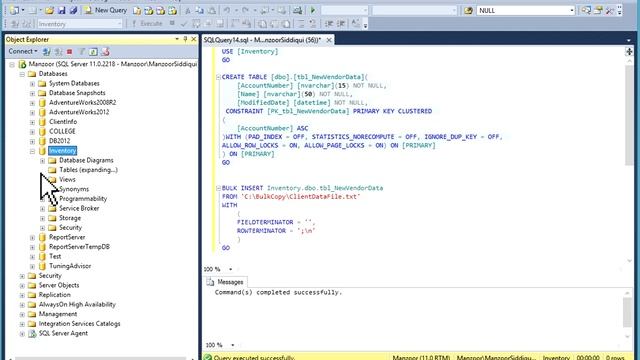Open the Messages pane zoom dropdown
This screenshot has width=640, height=360.
coord(233,345)
